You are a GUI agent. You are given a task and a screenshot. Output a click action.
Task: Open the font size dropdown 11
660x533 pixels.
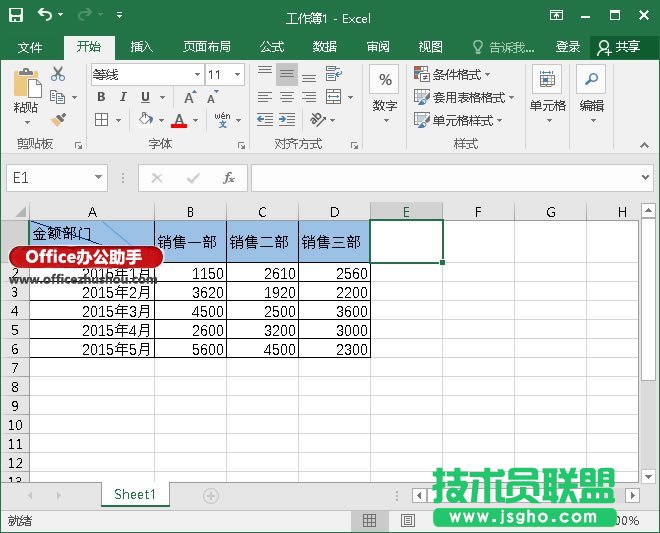237,75
